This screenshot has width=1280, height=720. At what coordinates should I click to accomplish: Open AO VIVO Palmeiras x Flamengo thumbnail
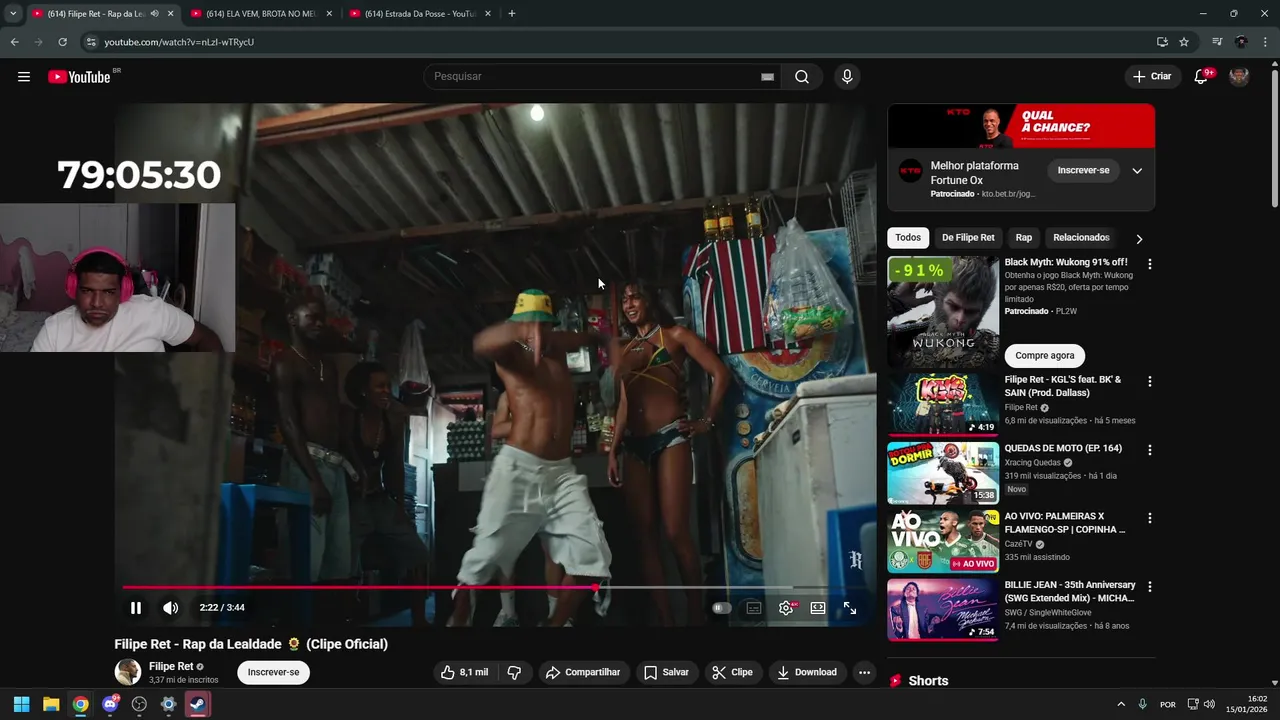(943, 541)
